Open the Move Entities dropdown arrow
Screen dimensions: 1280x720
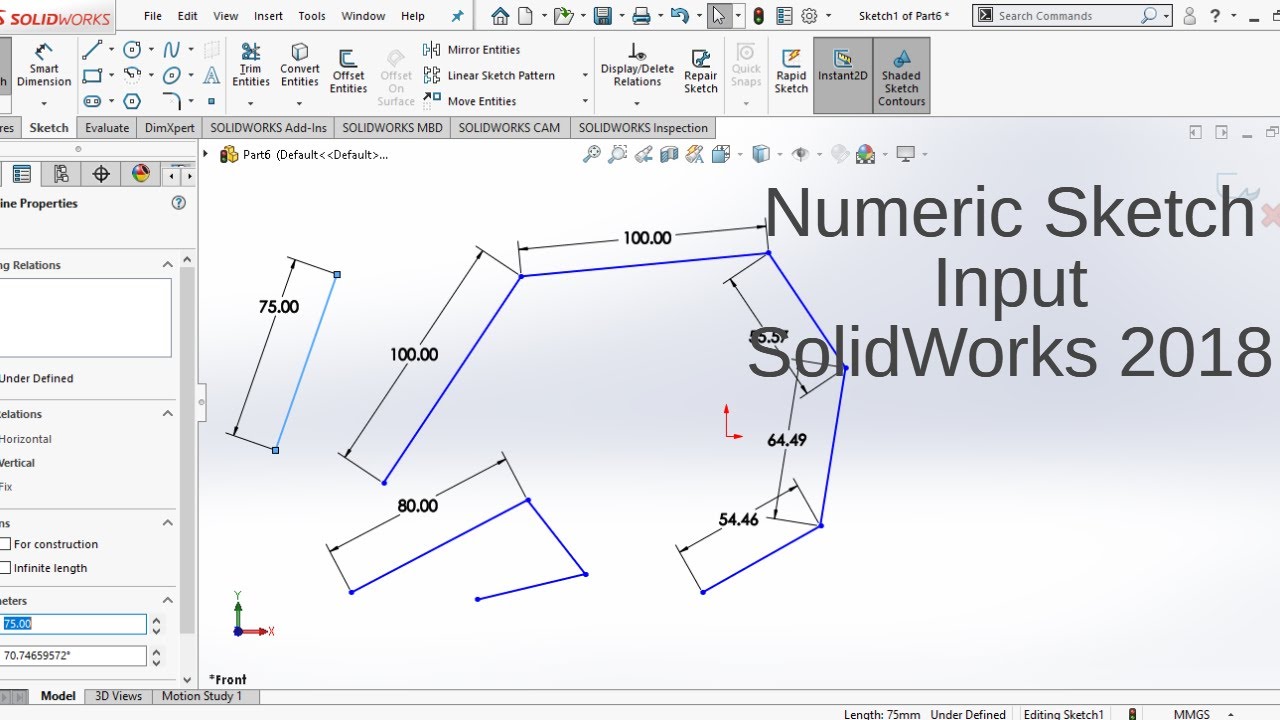pos(585,101)
